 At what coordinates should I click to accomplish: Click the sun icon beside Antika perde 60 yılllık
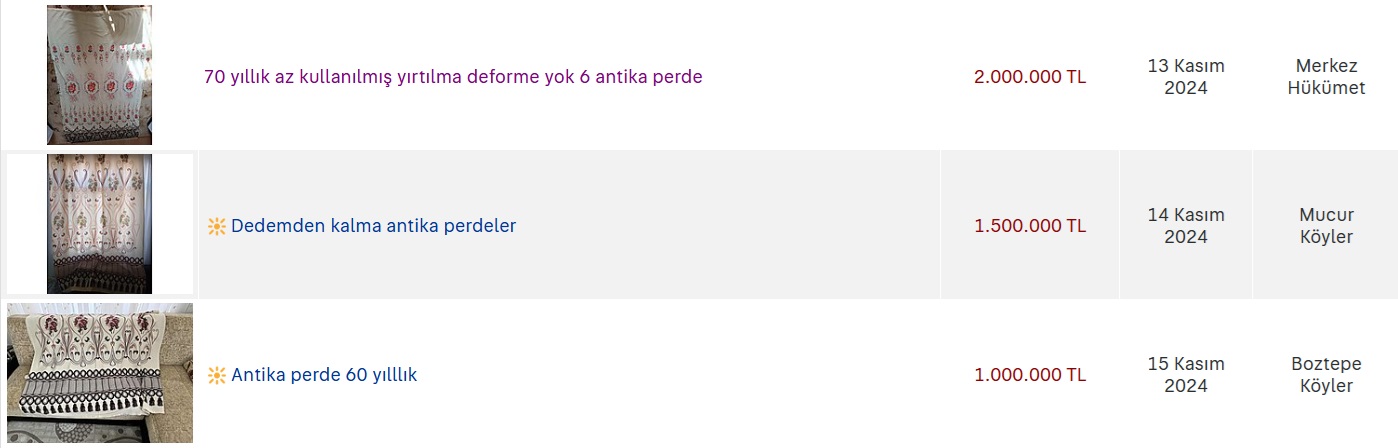tap(216, 376)
